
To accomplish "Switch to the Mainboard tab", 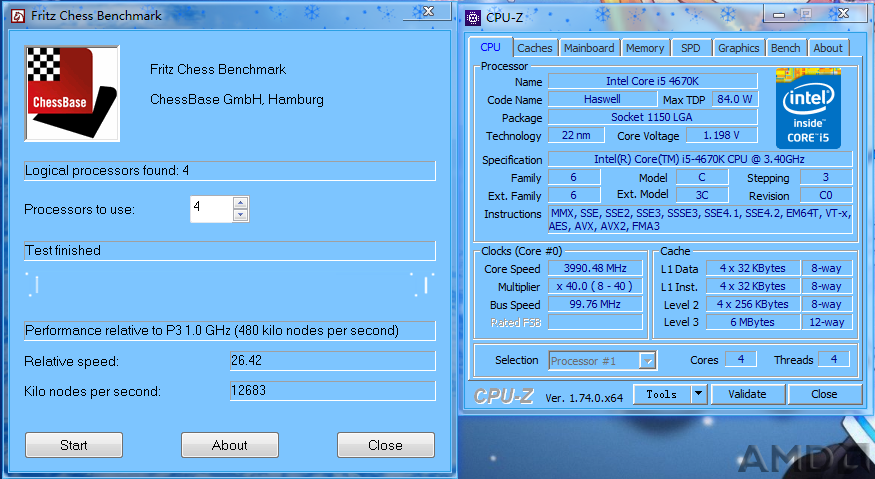I will click(589, 48).
